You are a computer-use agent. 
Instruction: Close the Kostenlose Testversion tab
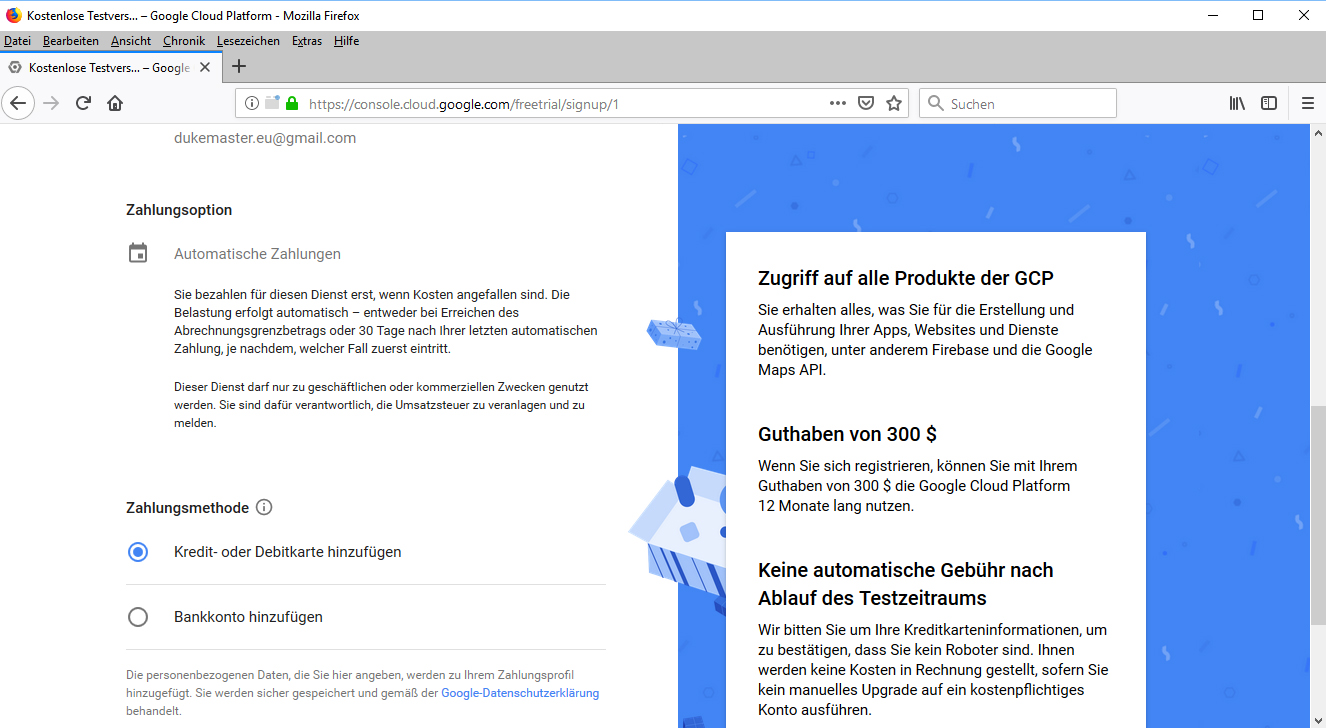tap(205, 68)
